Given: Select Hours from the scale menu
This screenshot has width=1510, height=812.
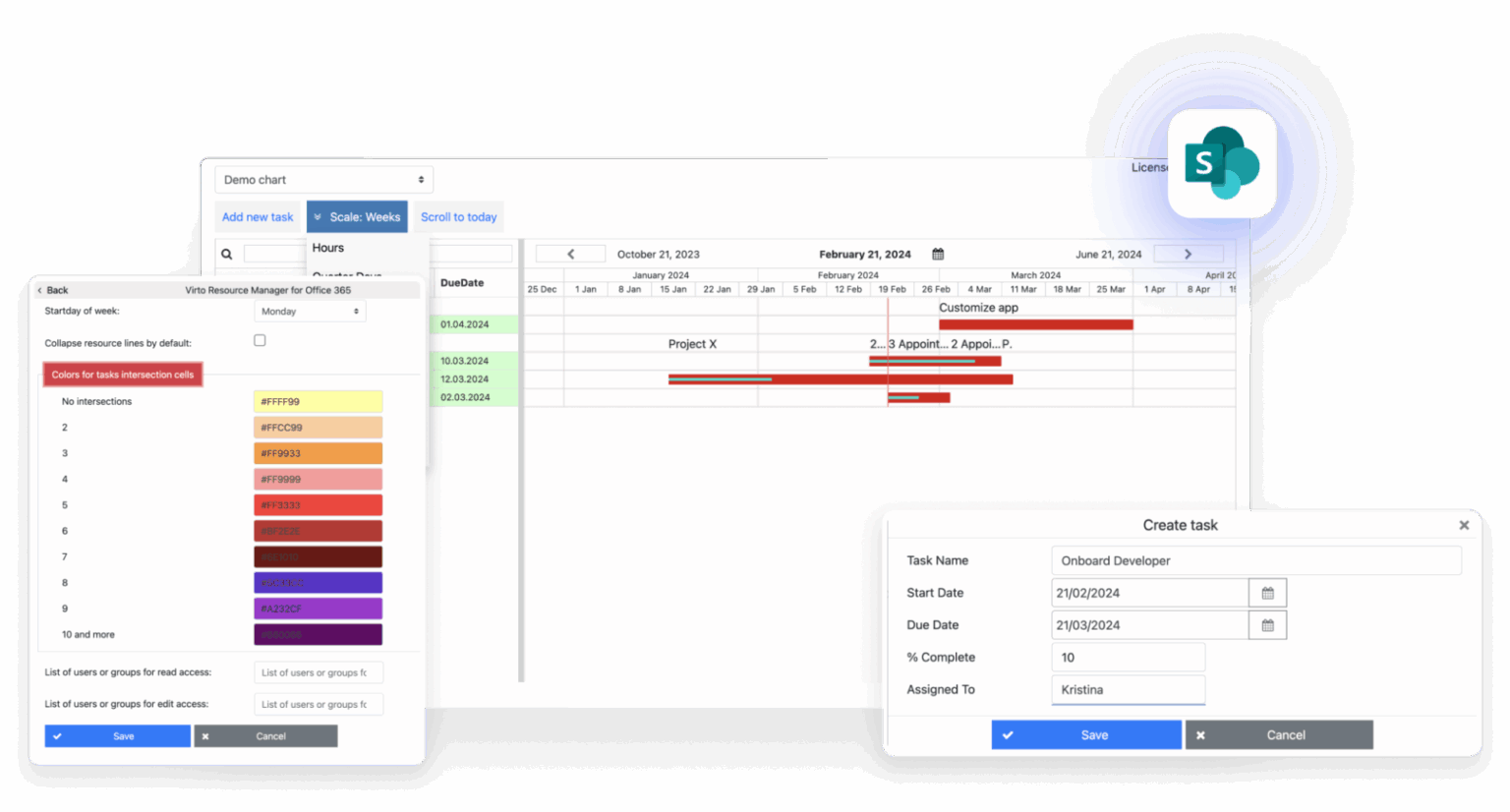Looking at the screenshot, I should [327, 248].
